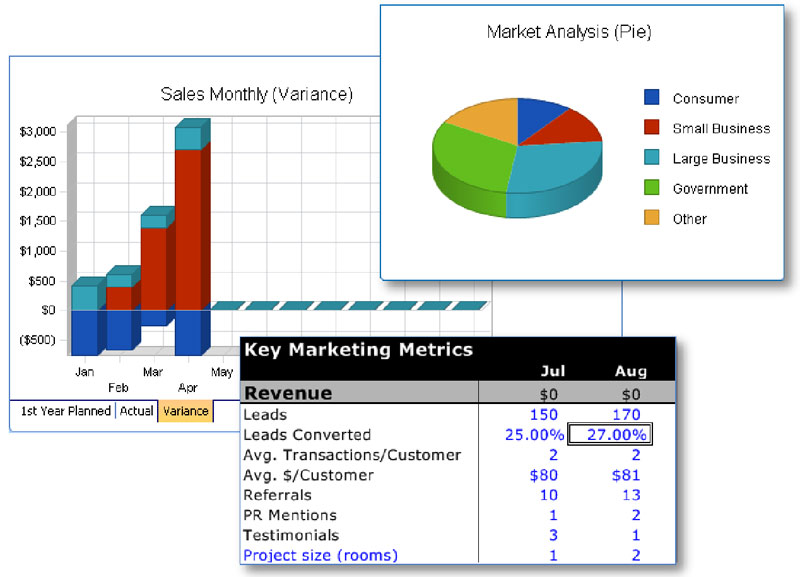Click the Market Analysis (Pie) chart title
This screenshot has height=577, width=800.
coord(569,33)
